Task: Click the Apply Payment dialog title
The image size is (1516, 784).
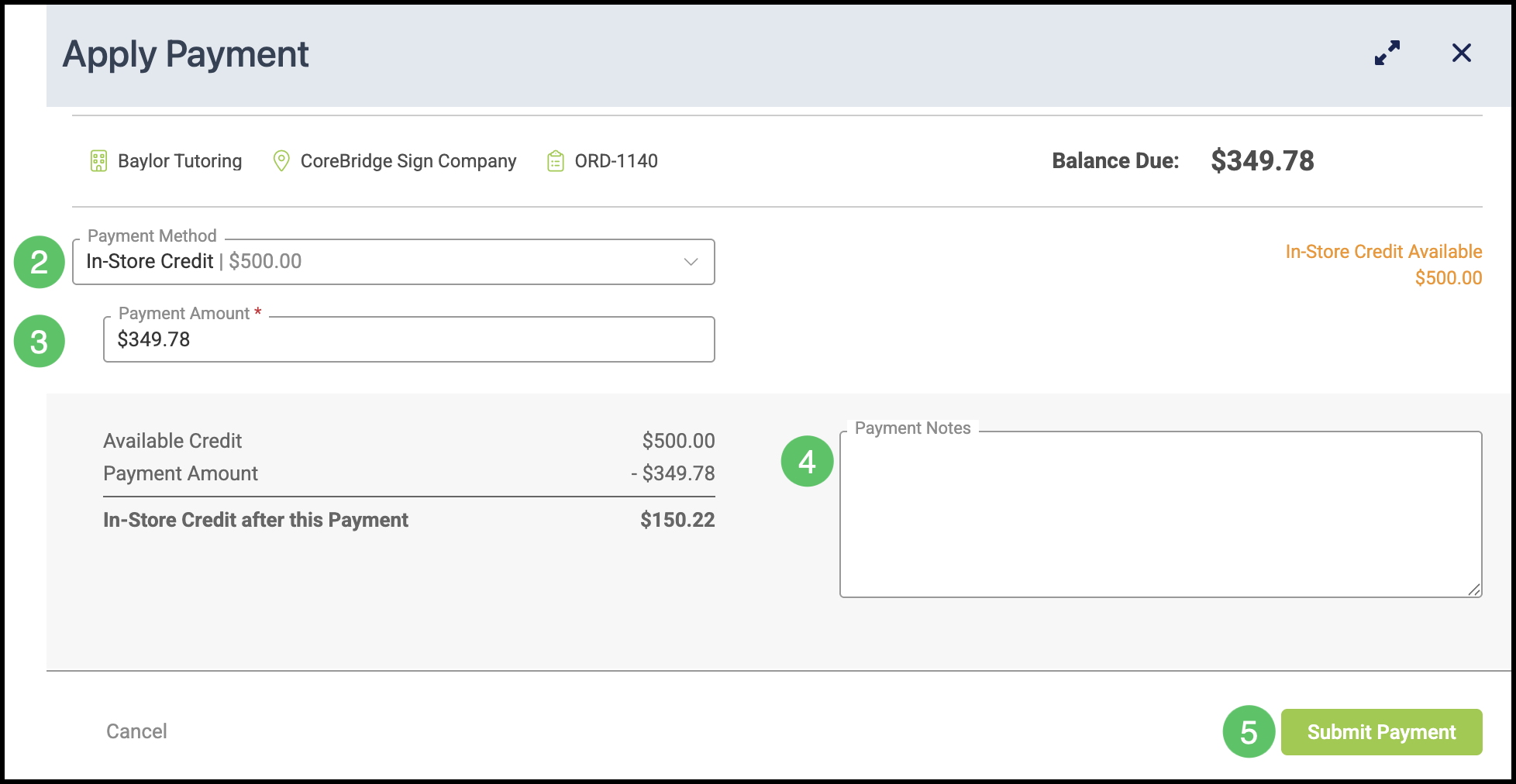Action: click(186, 54)
